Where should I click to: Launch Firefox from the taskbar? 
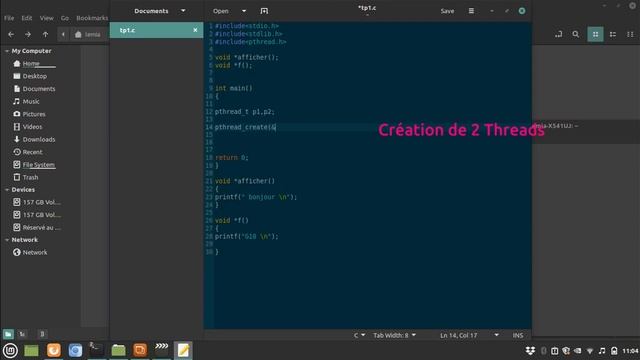click(53, 350)
